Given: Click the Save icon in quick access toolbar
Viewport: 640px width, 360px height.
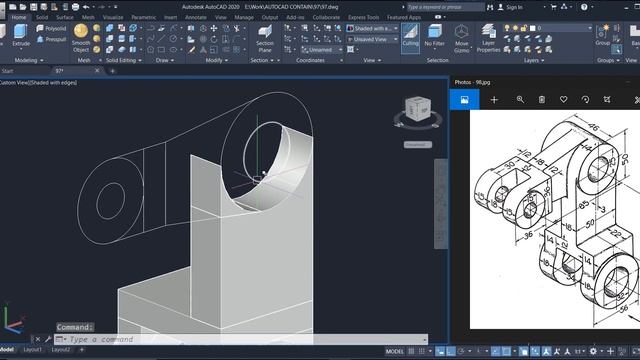Looking at the screenshot, I should click(33, 7).
